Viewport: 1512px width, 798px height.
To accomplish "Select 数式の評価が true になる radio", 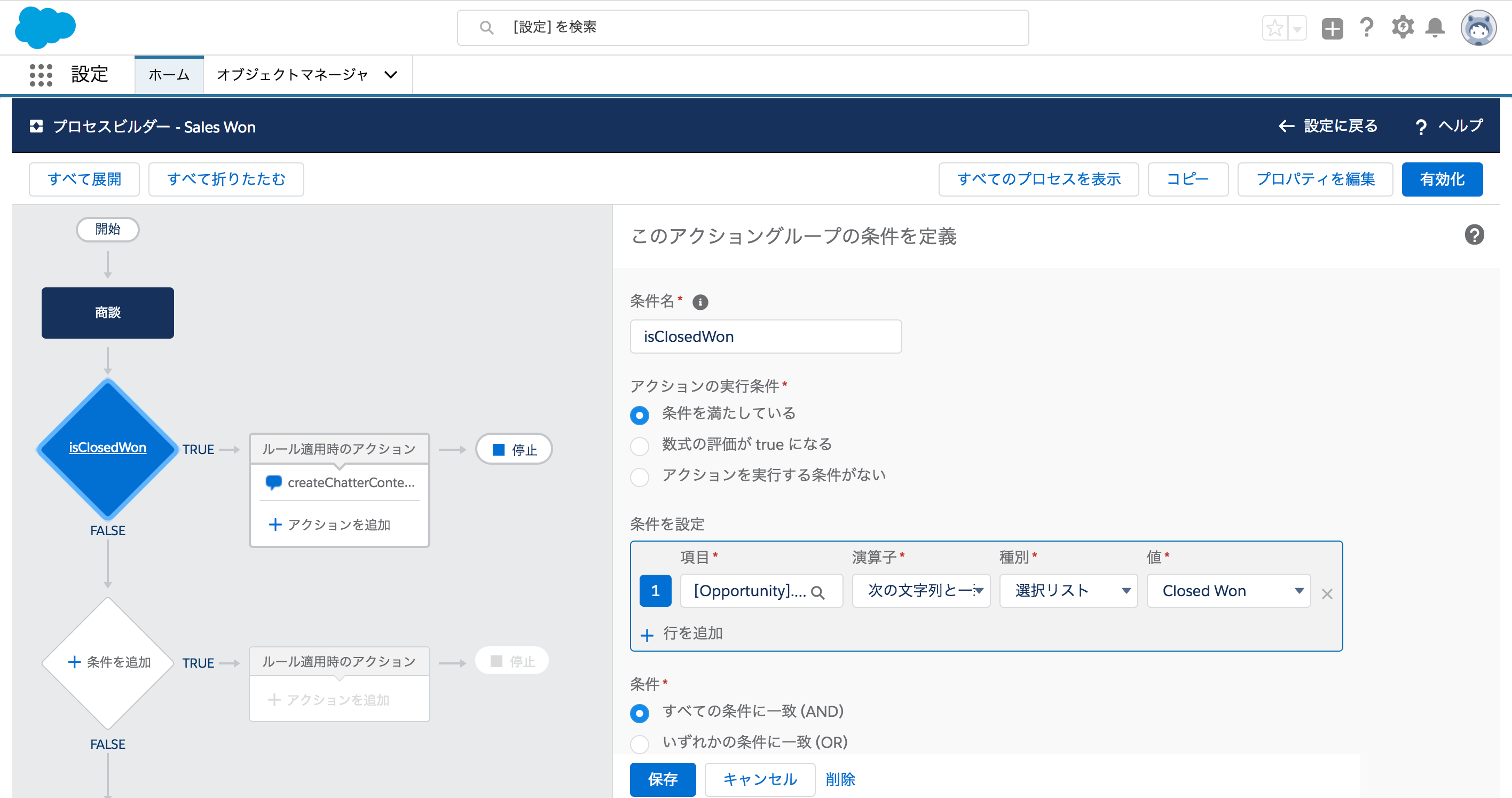I will (x=640, y=446).
